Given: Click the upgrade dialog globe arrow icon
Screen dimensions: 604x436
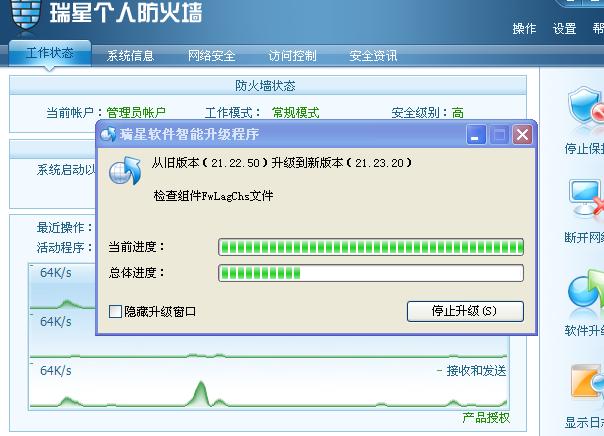Looking at the screenshot, I should tap(125, 171).
